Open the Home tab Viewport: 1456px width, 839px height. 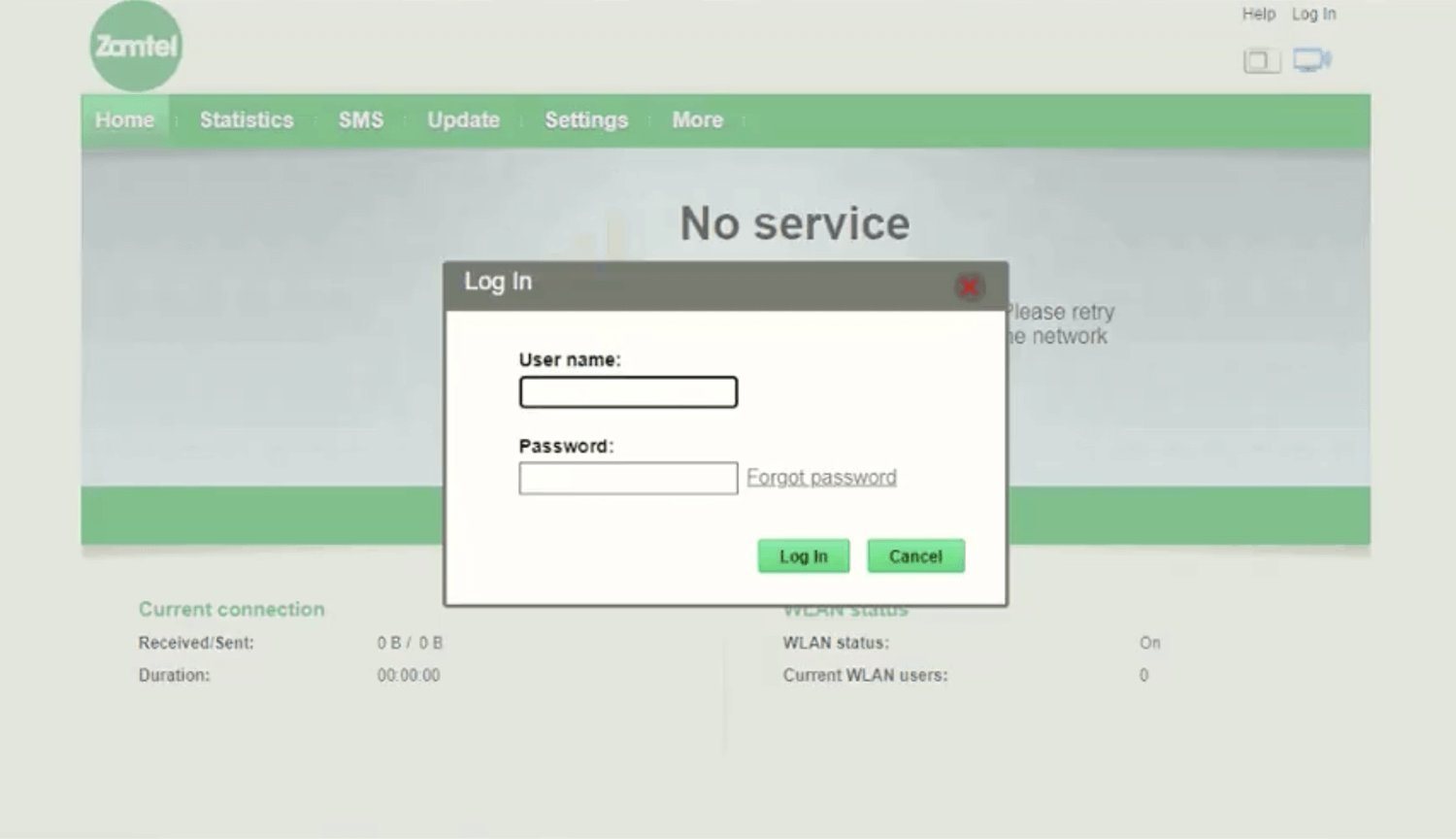[124, 120]
